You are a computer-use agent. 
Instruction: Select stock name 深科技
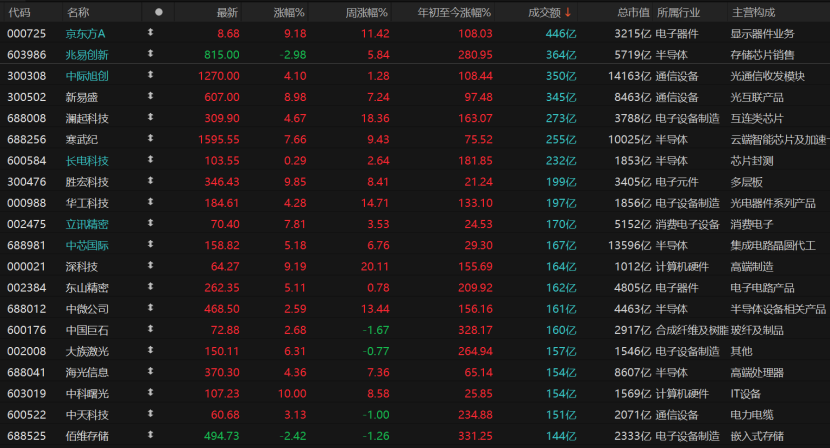[82, 267]
